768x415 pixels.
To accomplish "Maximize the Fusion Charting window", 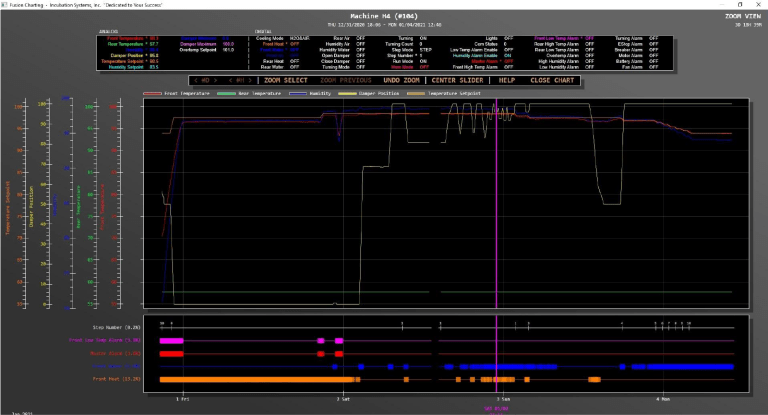I will coord(739,4).
